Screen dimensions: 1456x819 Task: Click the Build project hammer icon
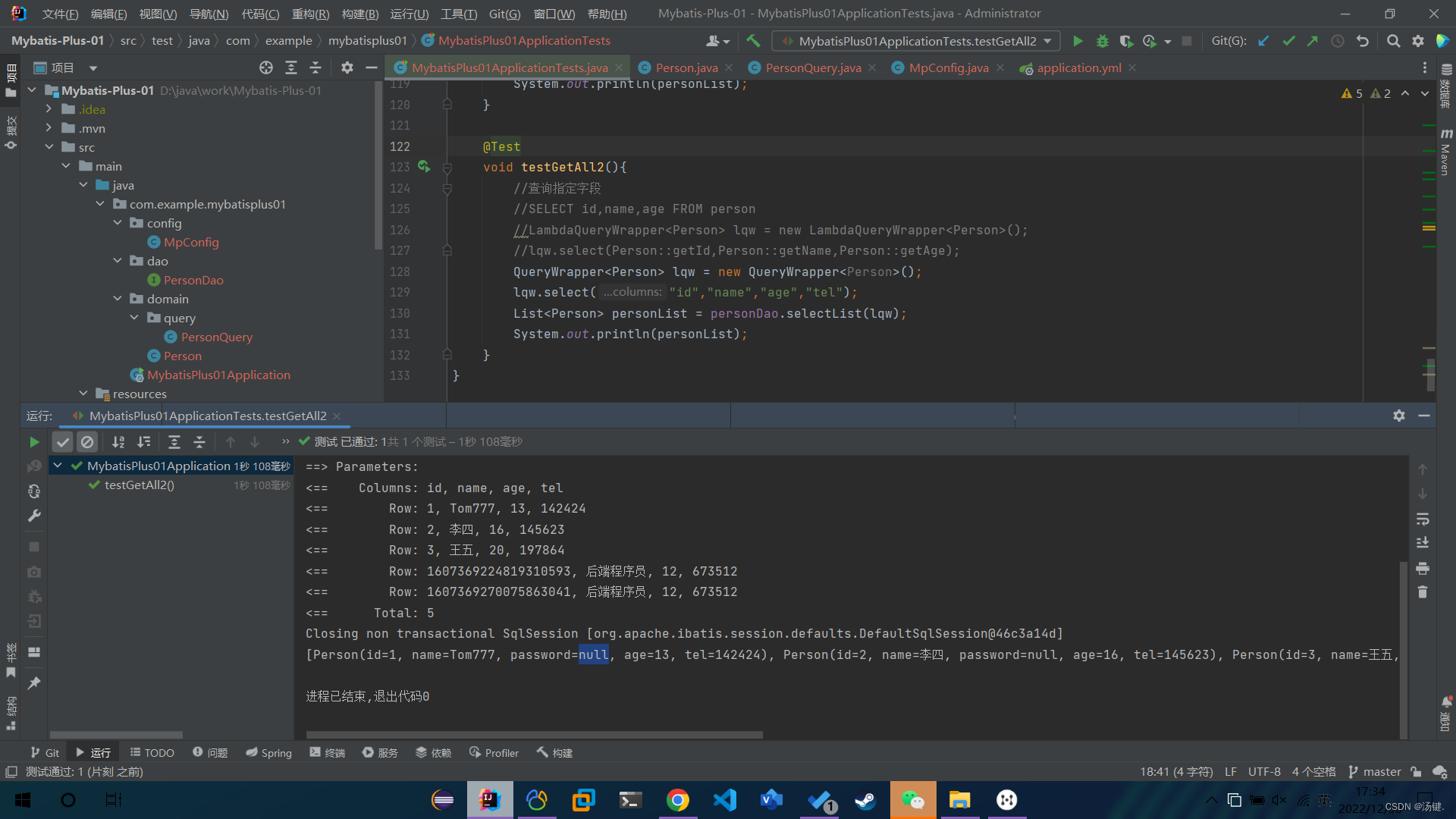click(x=753, y=41)
